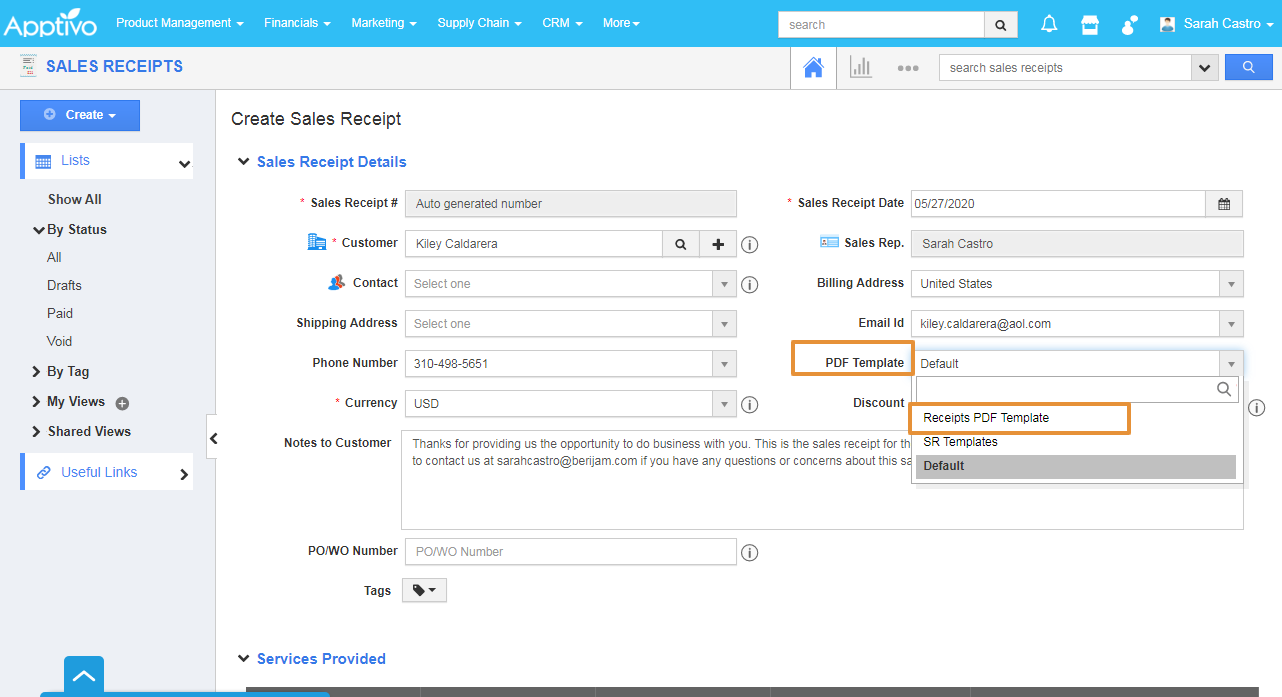This screenshot has height=697, width=1282.
Task: Expand the bottom up-arrow panel
Action: point(84,676)
